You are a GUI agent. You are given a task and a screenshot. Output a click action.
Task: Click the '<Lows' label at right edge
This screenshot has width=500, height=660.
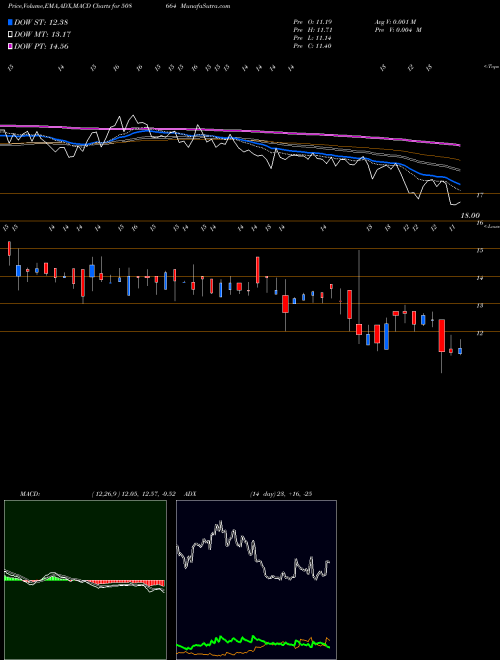click(491, 226)
